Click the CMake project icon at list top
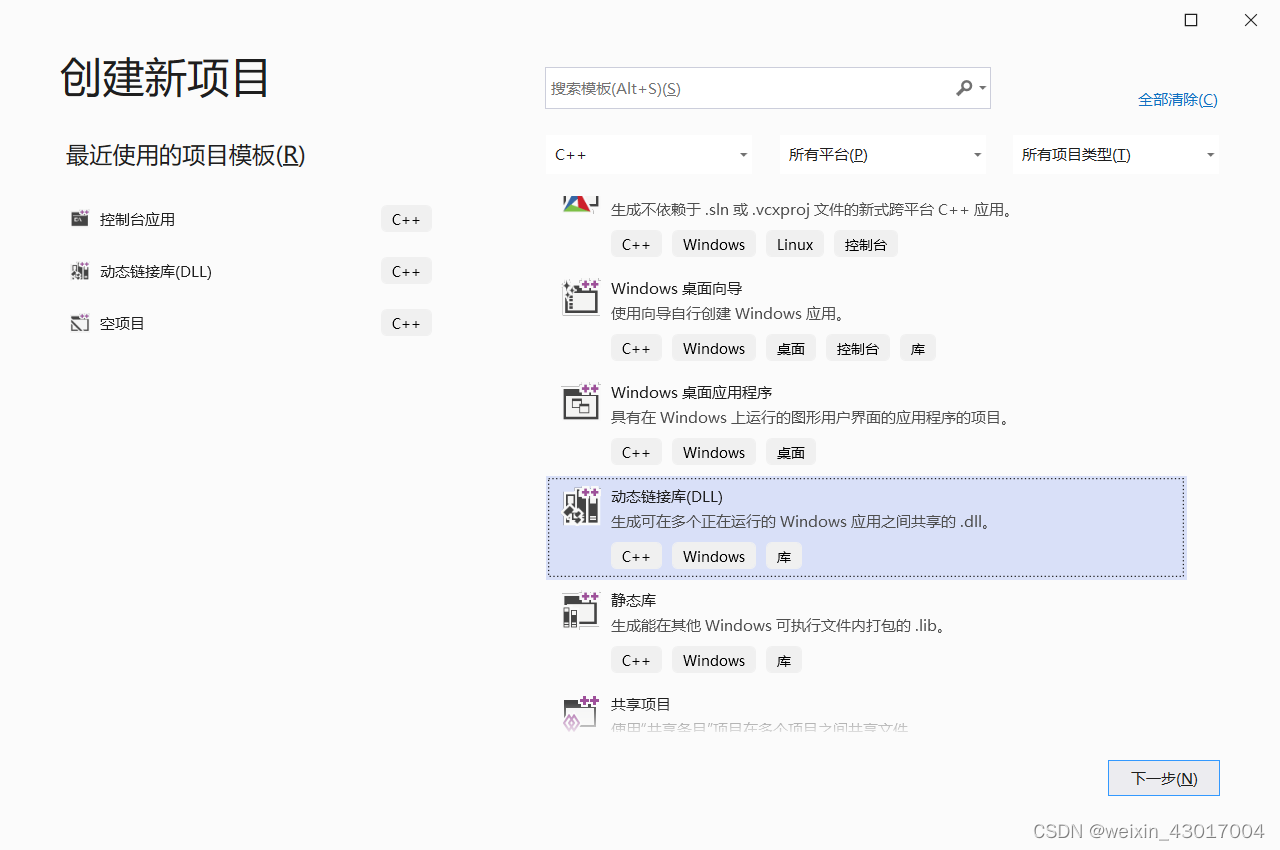 pyautogui.click(x=581, y=203)
